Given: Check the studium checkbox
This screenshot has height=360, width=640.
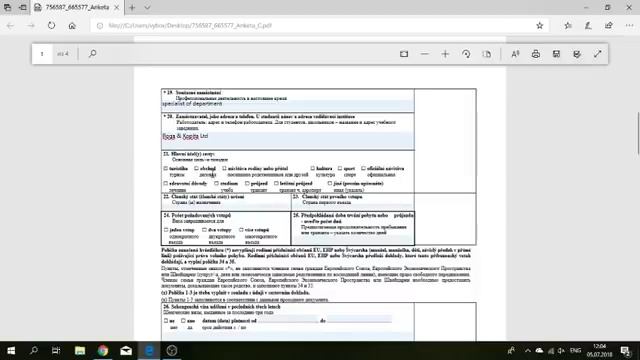Looking at the screenshot, I should coord(216,184).
